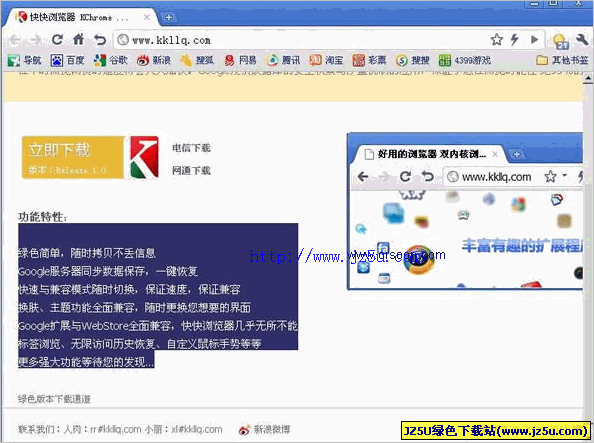The height and width of the screenshot is (443, 594).
Task: Expand the 其他书签 folder
Action: [562, 60]
